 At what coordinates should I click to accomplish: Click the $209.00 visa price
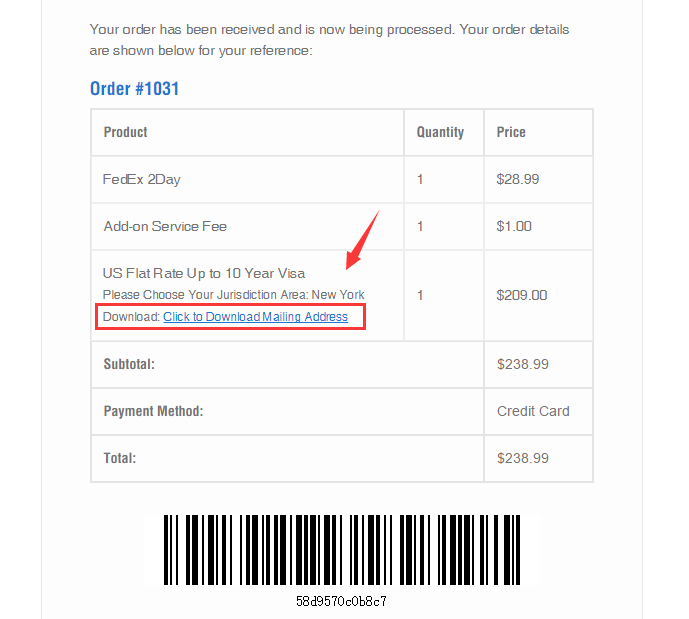point(522,295)
